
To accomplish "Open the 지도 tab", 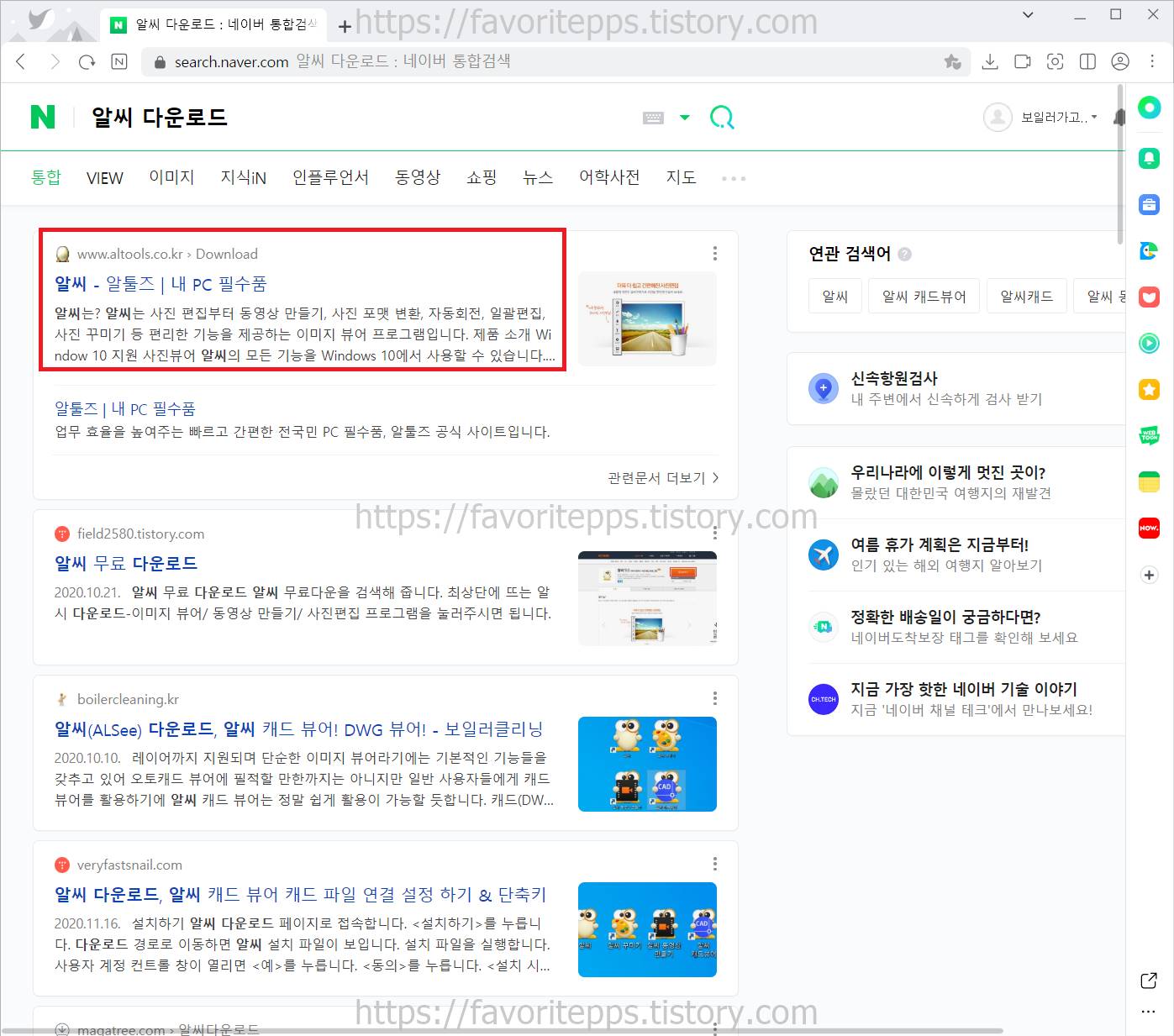I will click(681, 177).
